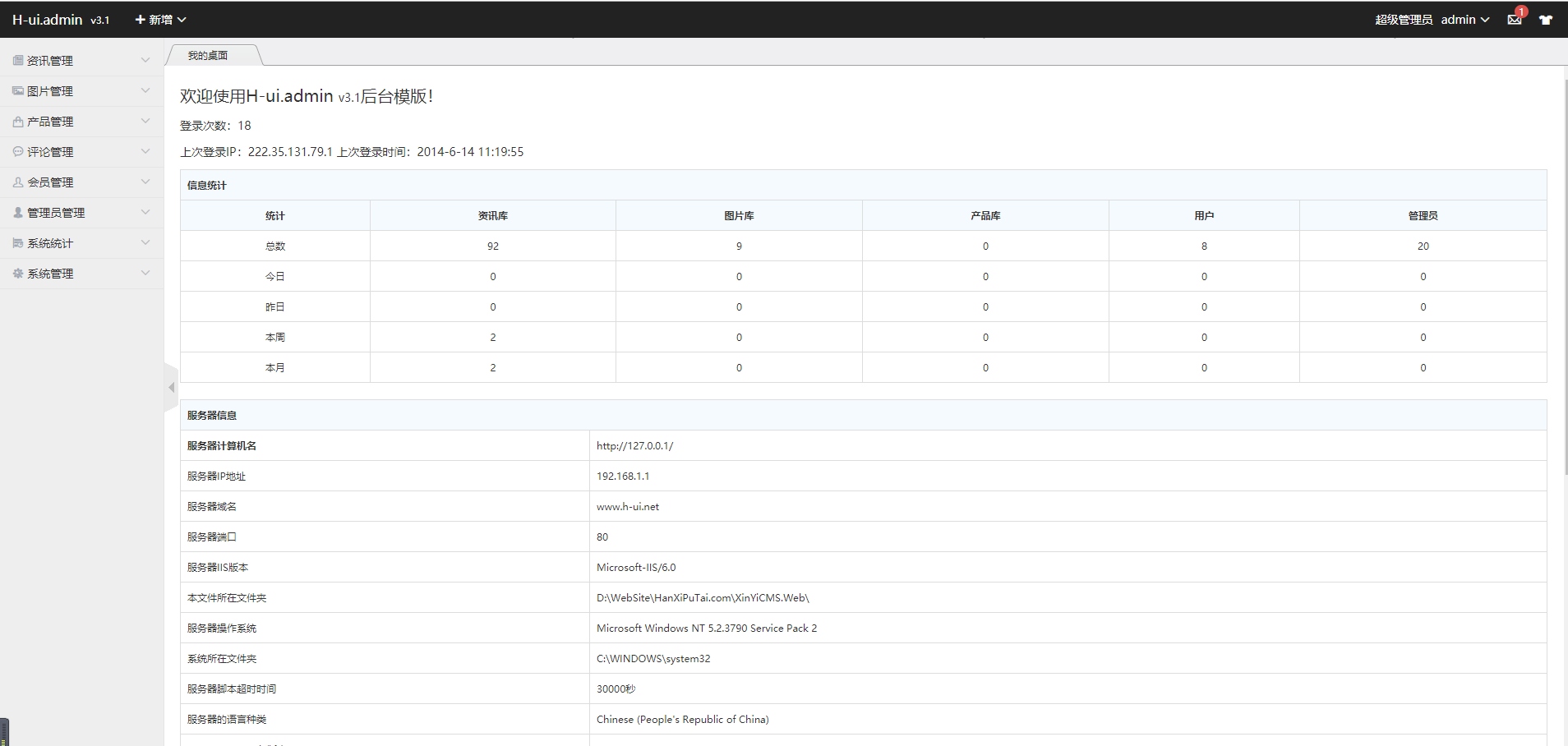Click the 资讯库 total value 92
The width and height of the screenshot is (1568, 746).
coord(493,246)
